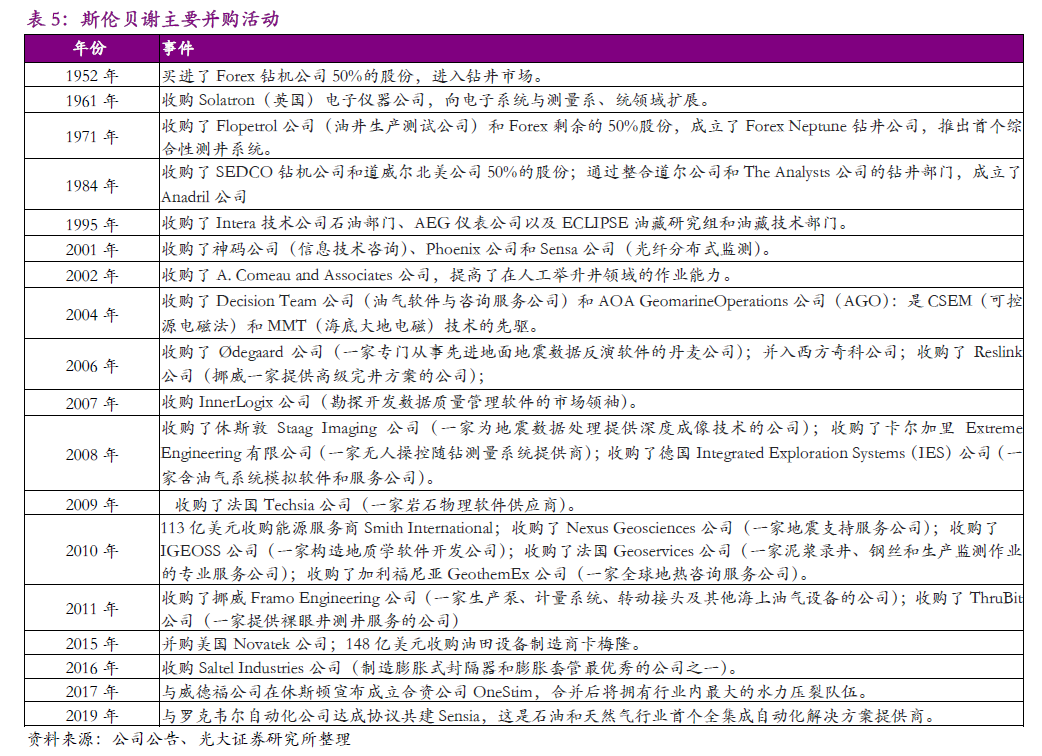Click the event text '收购 Saltel Industries 公司'
Image resolution: width=1042 pixels, height=756 pixels.
pyautogui.click(x=251, y=668)
